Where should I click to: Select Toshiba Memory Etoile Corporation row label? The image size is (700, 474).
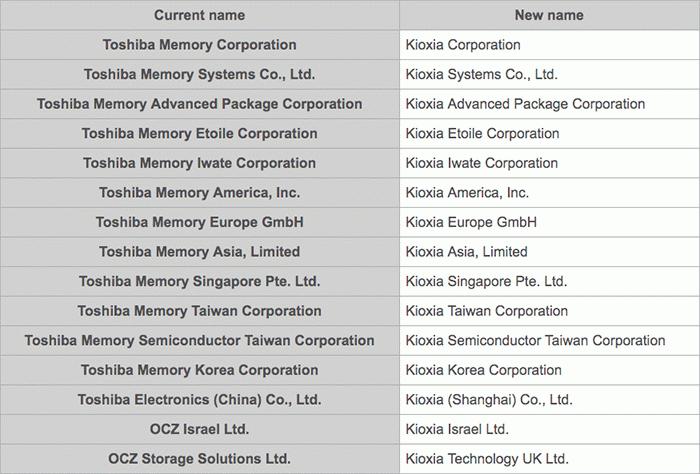pos(199,134)
